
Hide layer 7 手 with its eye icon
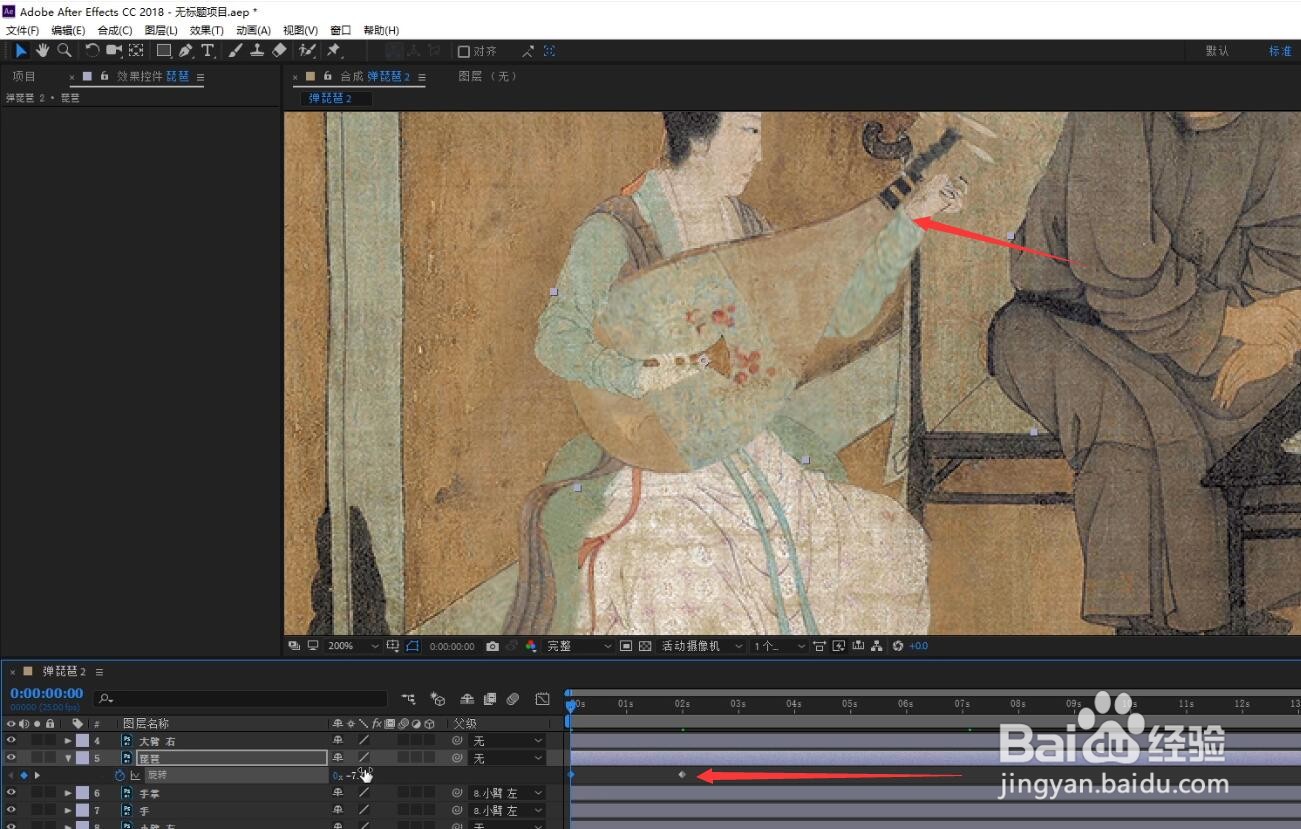[11, 810]
